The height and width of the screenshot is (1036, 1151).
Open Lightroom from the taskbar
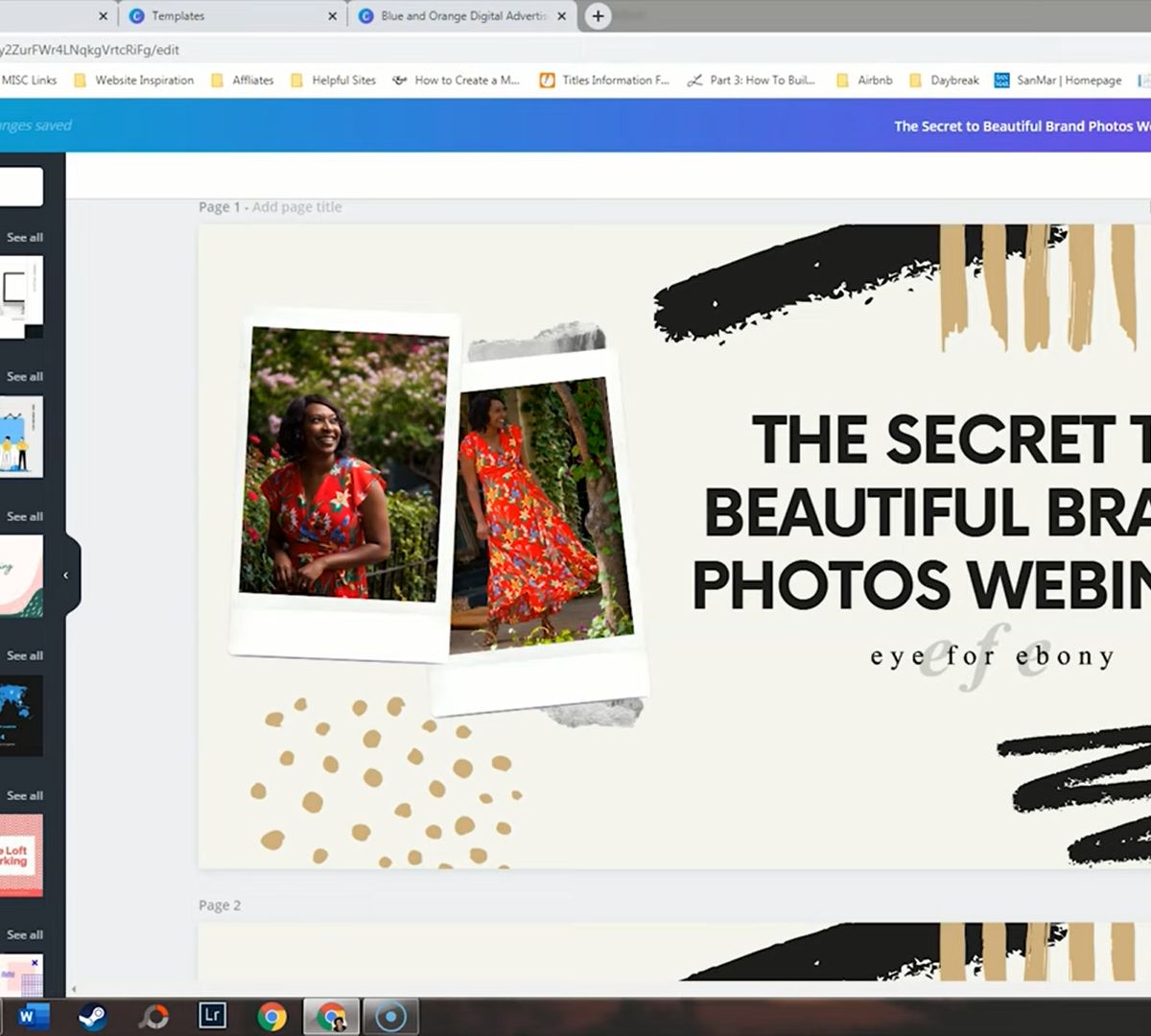[x=212, y=1015]
